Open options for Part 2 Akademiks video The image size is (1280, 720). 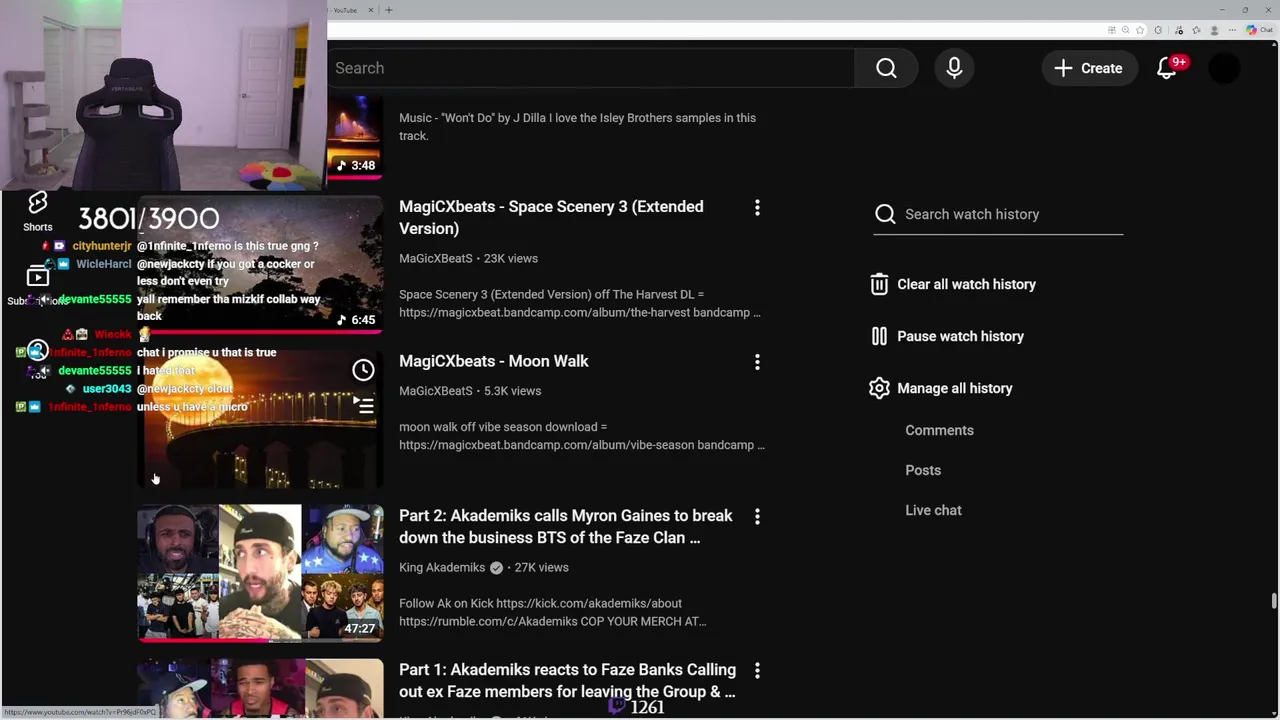(757, 516)
